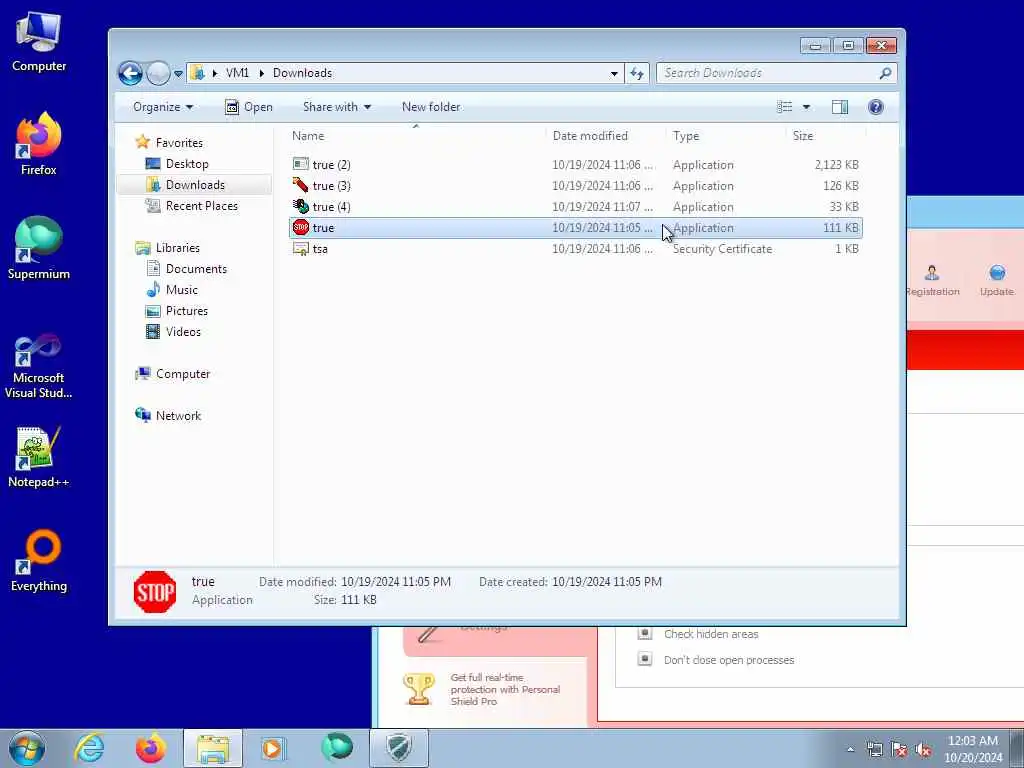This screenshot has width=1024, height=768.
Task: Open the Microsoft Visual Studio desktop shortcut
Action: pos(39,366)
